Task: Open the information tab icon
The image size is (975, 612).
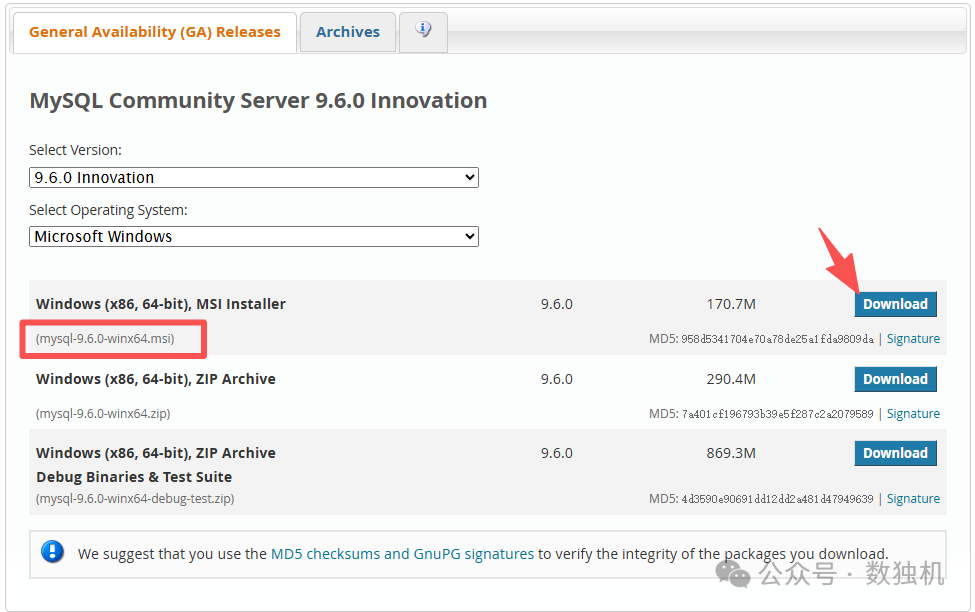Action: [x=423, y=31]
